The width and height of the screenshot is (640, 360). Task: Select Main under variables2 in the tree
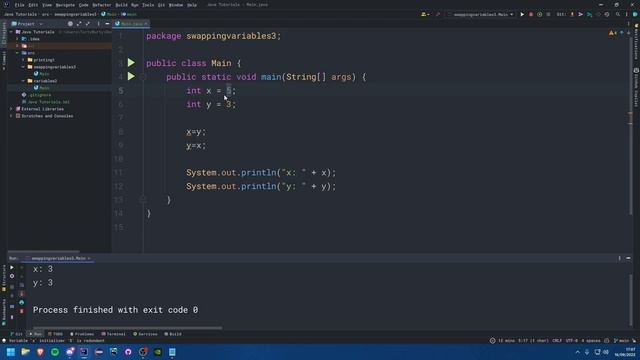tap(42, 88)
